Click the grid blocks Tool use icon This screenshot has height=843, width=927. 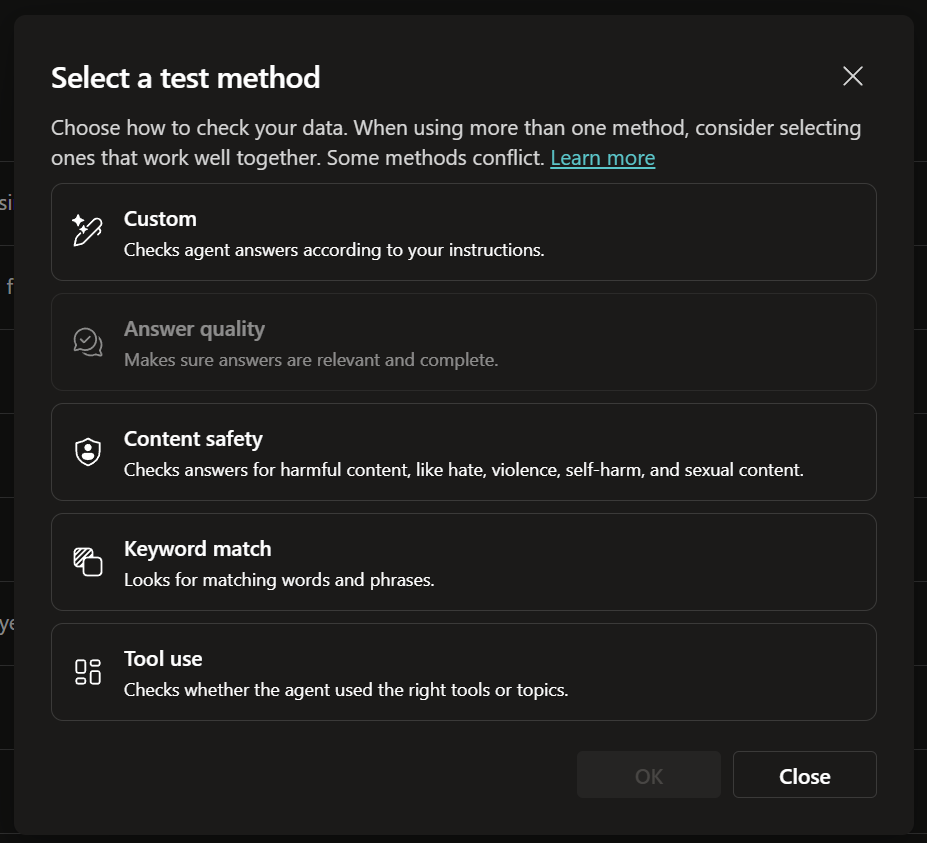(87, 672)
